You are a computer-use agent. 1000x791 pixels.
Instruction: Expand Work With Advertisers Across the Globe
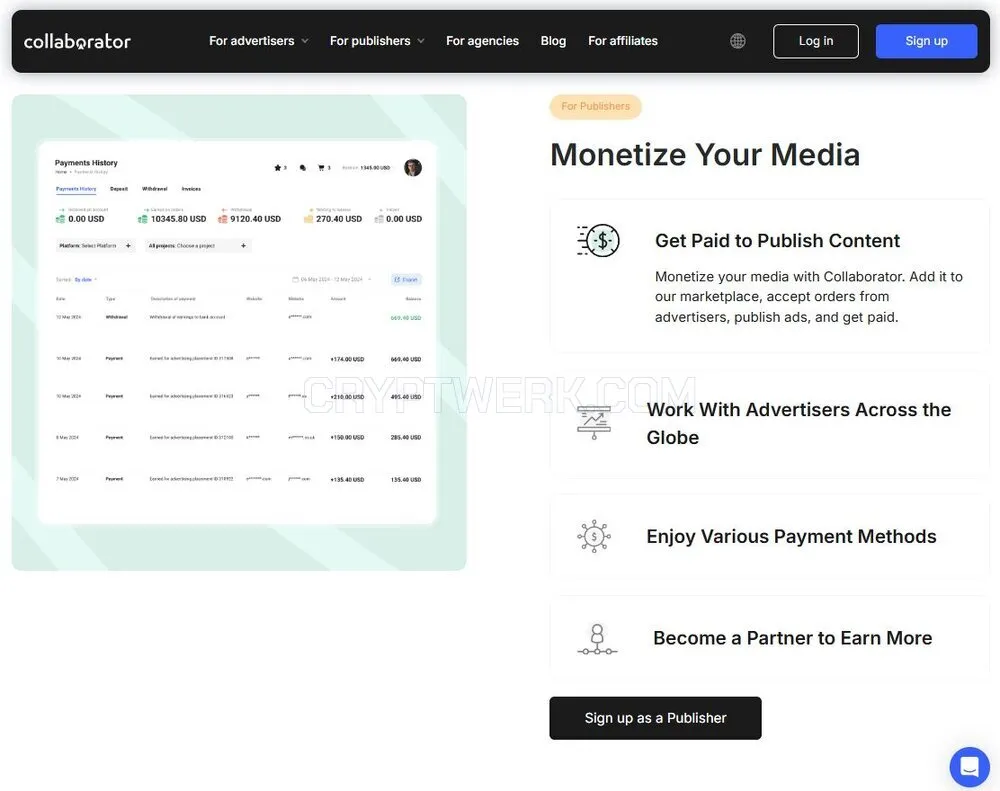pyautogui.click(x=770, y=424)
